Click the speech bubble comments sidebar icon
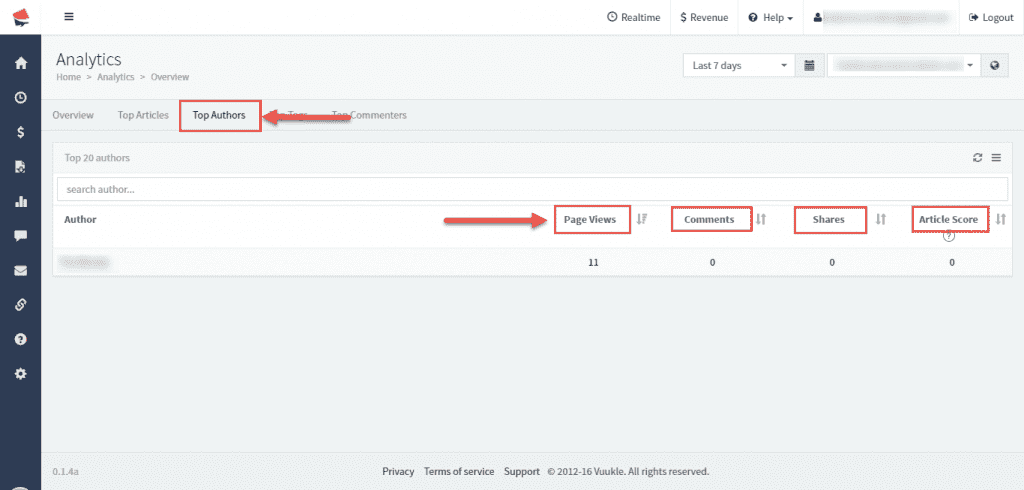Image resolution: width=1024 pixels, height=490 pixels. tap(20, 236)
